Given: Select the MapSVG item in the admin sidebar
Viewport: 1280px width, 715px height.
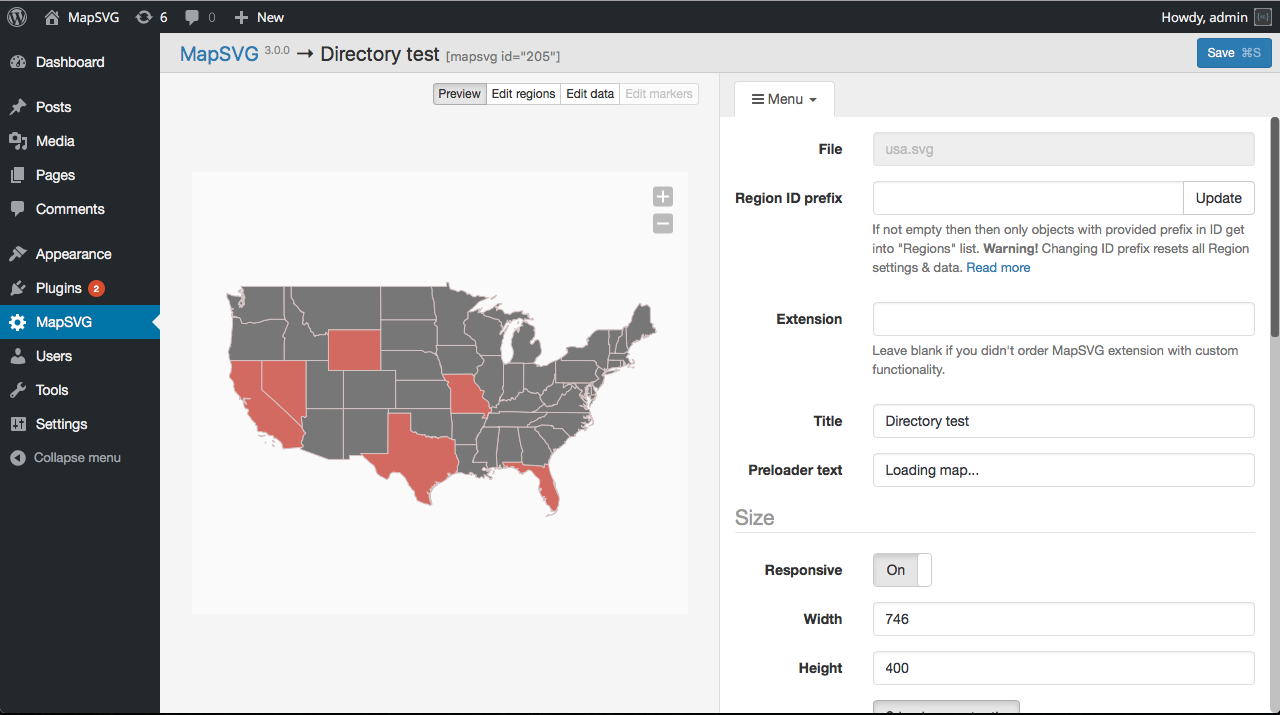Looking at the screenshot, I should point(63,322).
